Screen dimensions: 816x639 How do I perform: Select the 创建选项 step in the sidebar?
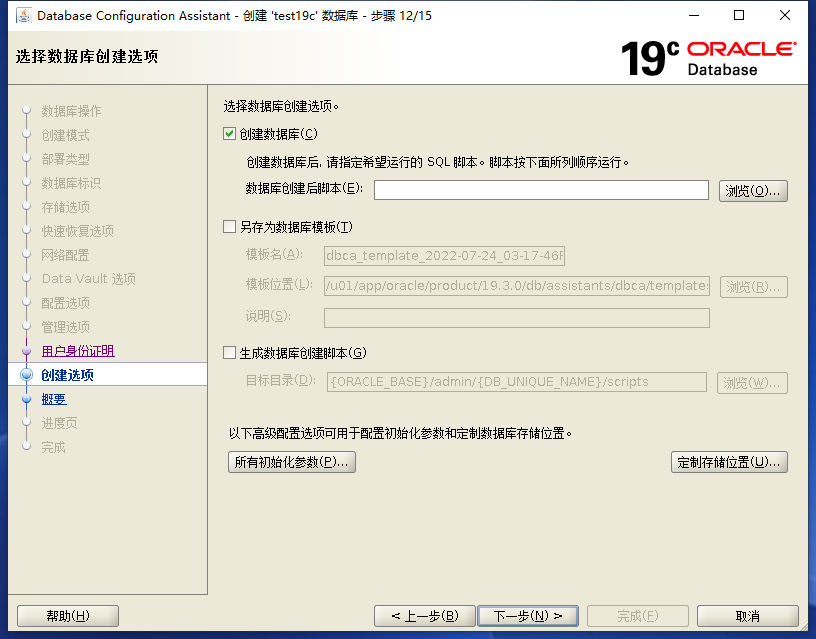coord(68,375)
